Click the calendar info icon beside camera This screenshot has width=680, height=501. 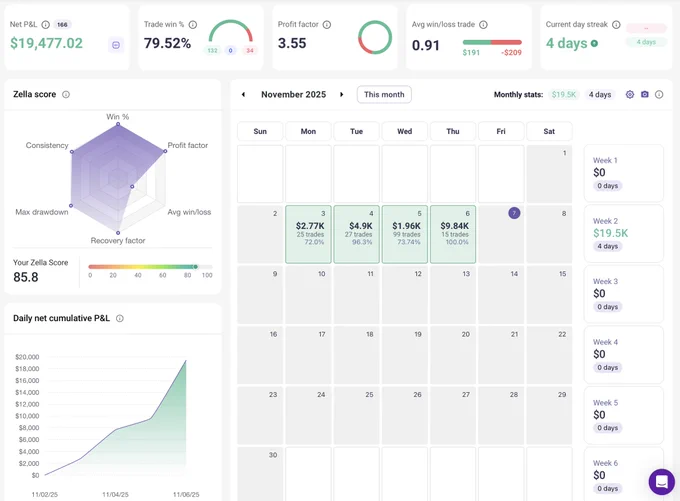coord(659,95)
